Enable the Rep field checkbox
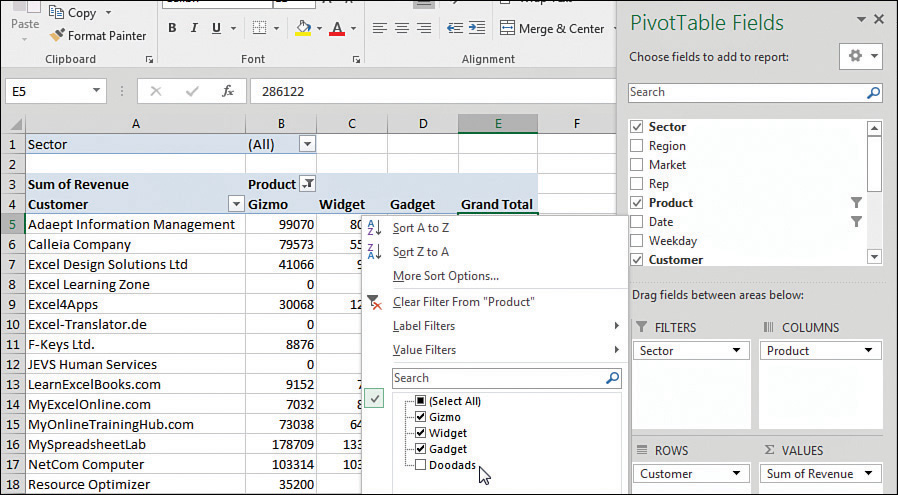Screen dimensions: 898x495 [636, 184]
